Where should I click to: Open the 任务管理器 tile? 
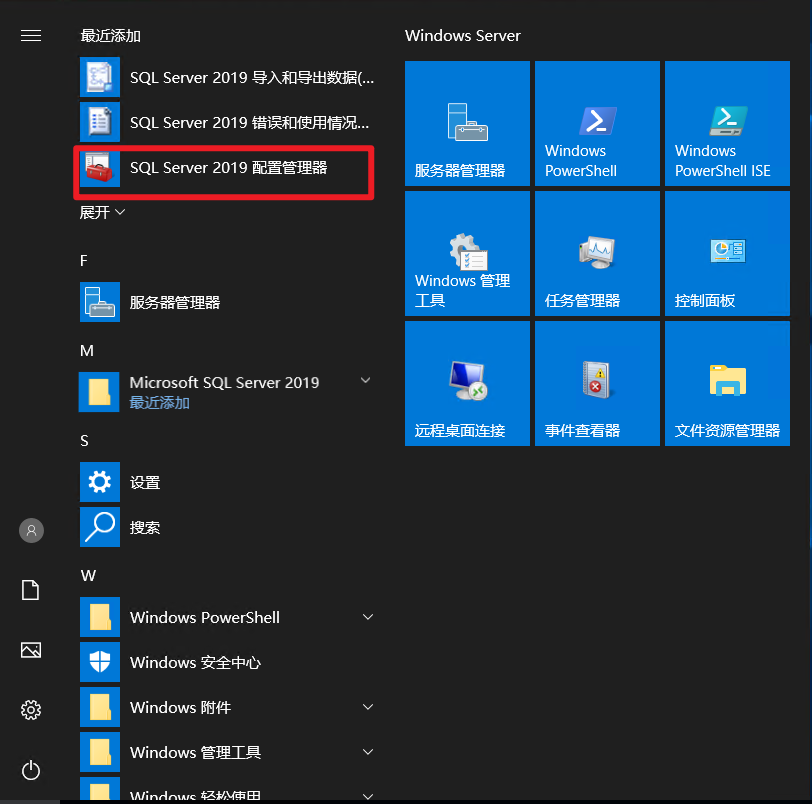(x=597, y=253)
